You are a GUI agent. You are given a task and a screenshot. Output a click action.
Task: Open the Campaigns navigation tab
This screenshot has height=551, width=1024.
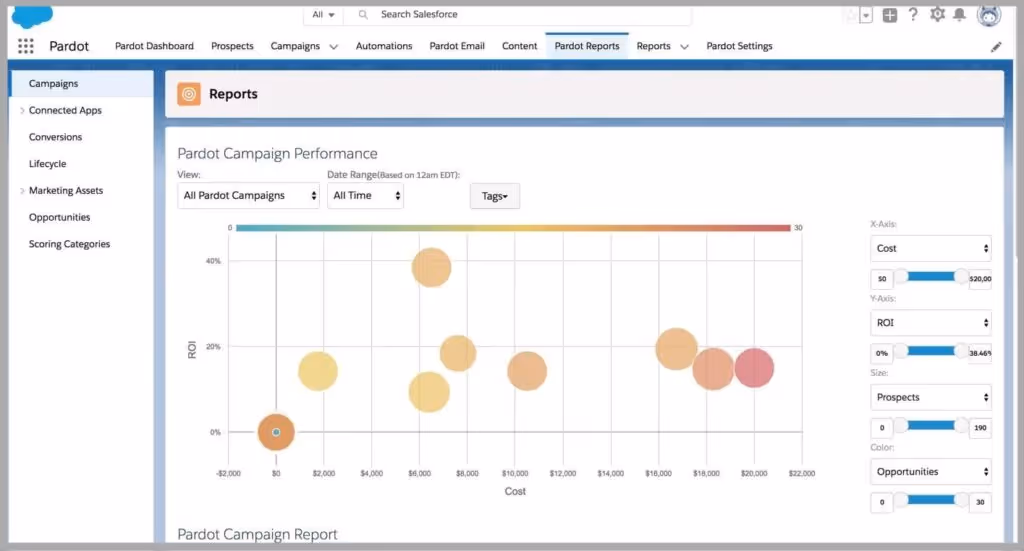(x=295, y=46)
